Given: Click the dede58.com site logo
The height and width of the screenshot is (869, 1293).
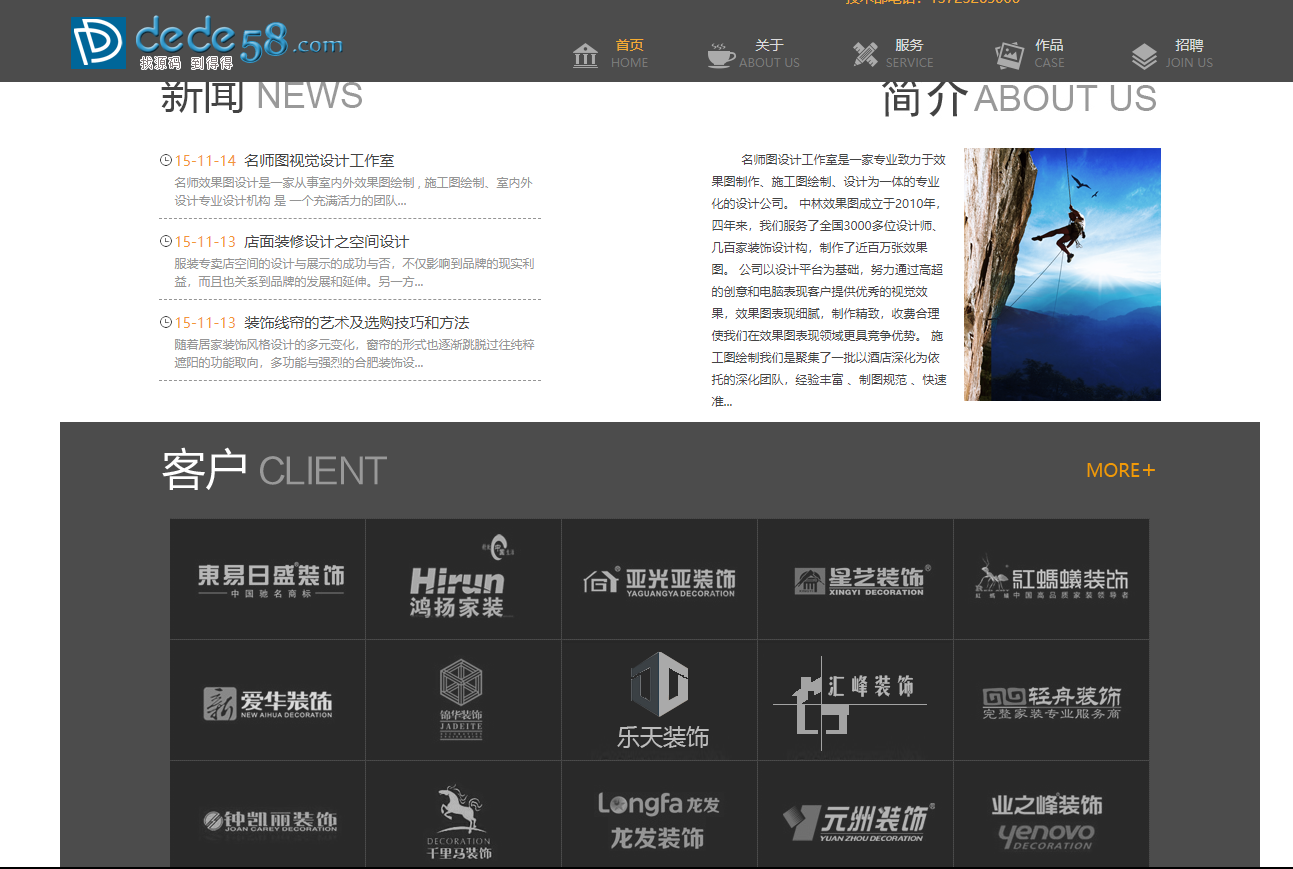Looking at the screenshot, I should (207, 43).
